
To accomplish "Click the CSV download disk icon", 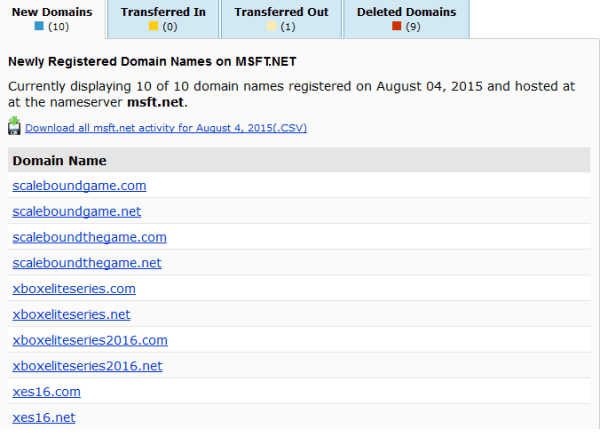I will coord(14,126).
